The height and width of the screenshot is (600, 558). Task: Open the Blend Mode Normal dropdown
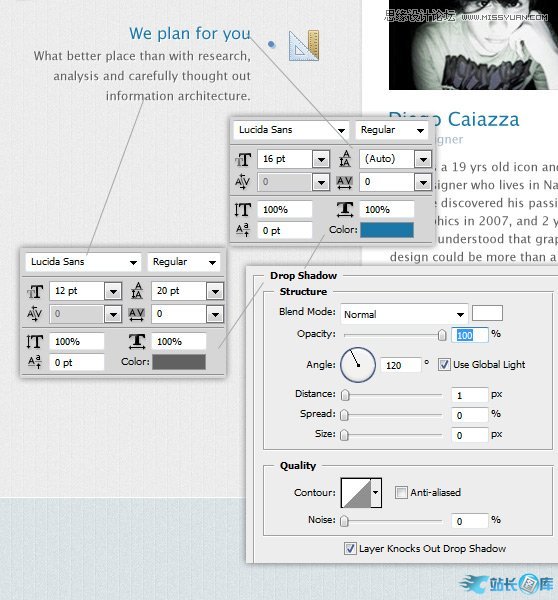[x=404, y=315]
